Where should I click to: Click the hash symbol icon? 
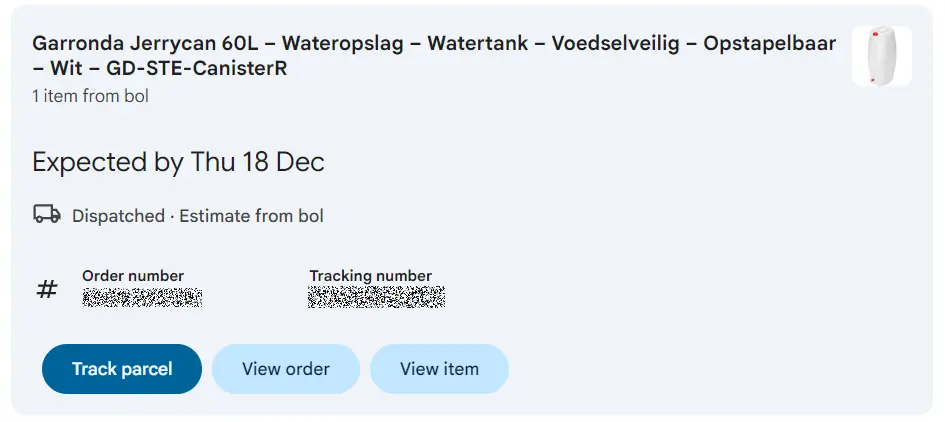47,290
